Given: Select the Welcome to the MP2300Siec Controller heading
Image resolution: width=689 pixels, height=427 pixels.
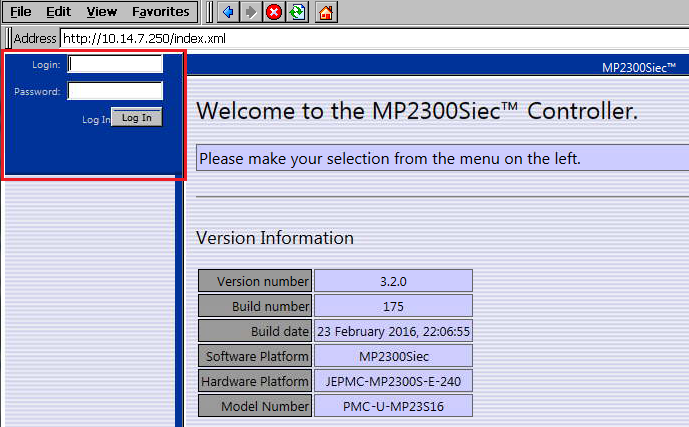Looking at the screenshot, I should click(x=417, y=111).
